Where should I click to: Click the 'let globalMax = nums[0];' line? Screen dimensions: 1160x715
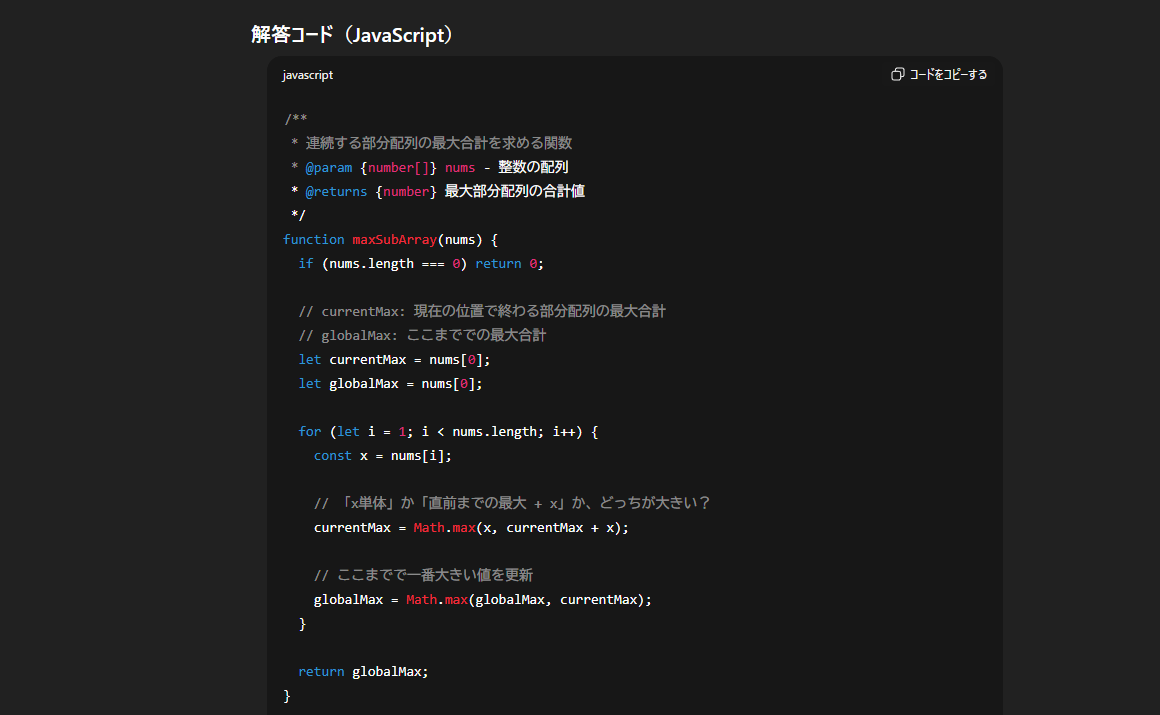click(x=390, y=383)
